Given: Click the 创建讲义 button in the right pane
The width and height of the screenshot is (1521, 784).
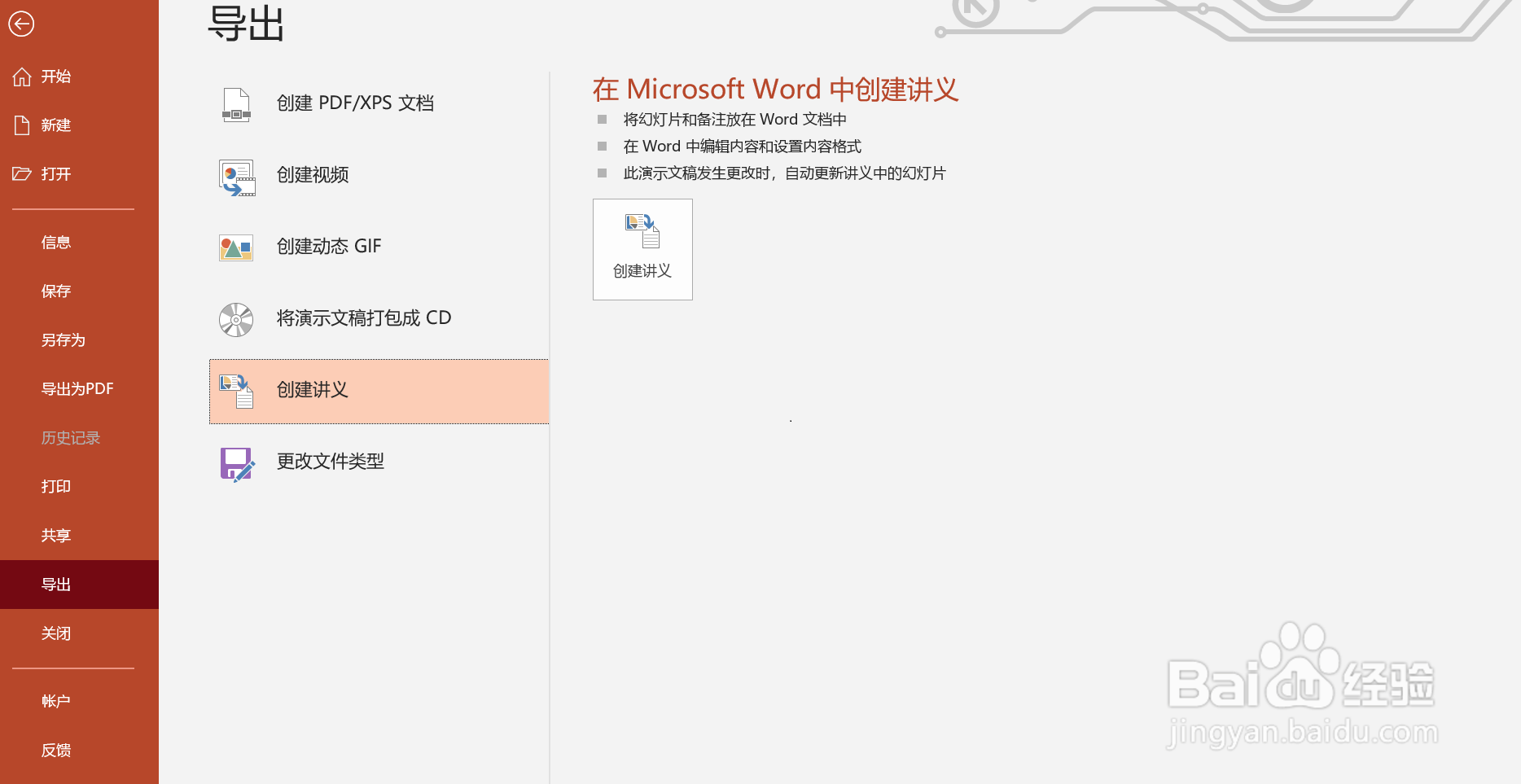Looking at the screenshot, I should point(642,249).
